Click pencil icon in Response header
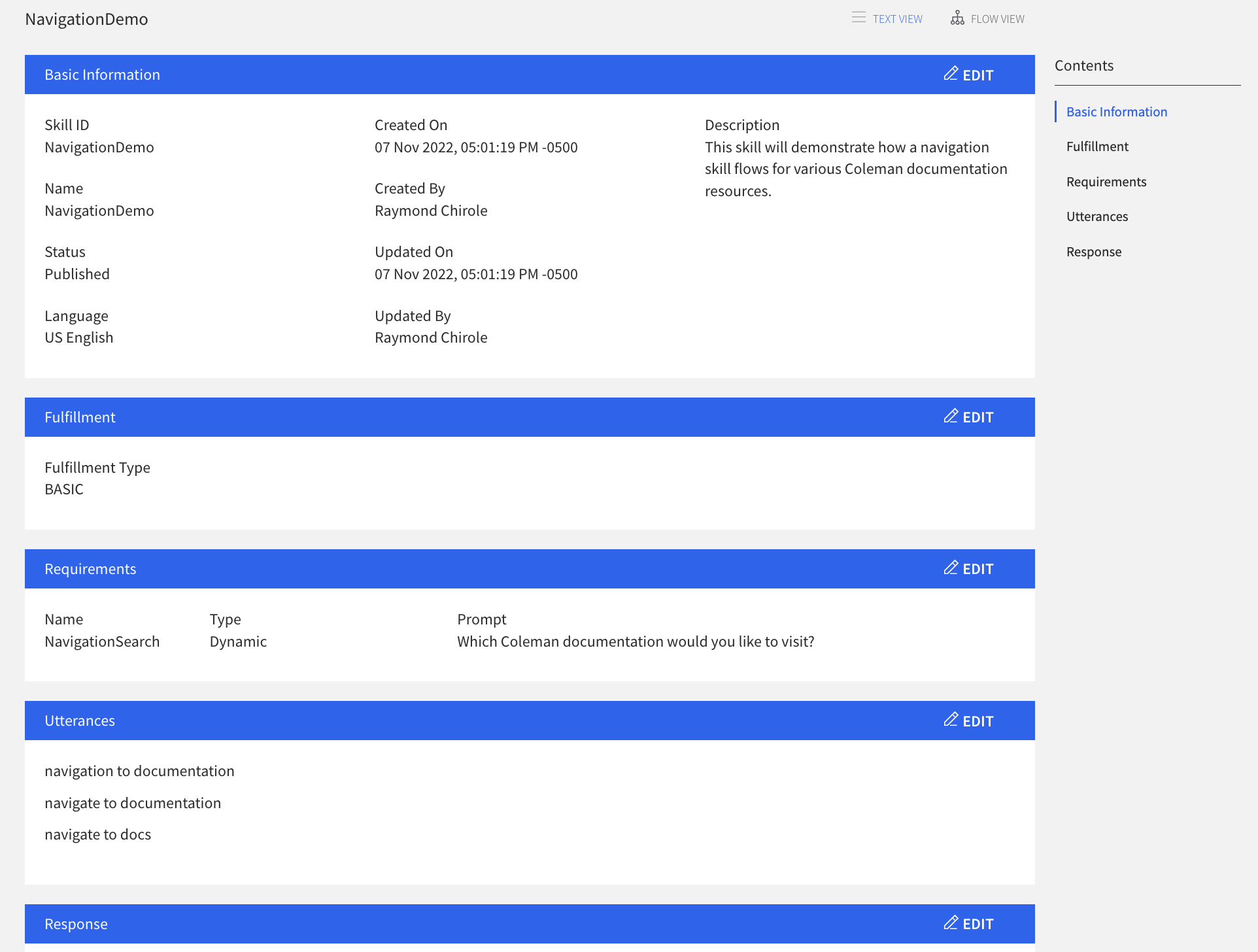Screen dimensions: 1258x952 coord(951,923)
